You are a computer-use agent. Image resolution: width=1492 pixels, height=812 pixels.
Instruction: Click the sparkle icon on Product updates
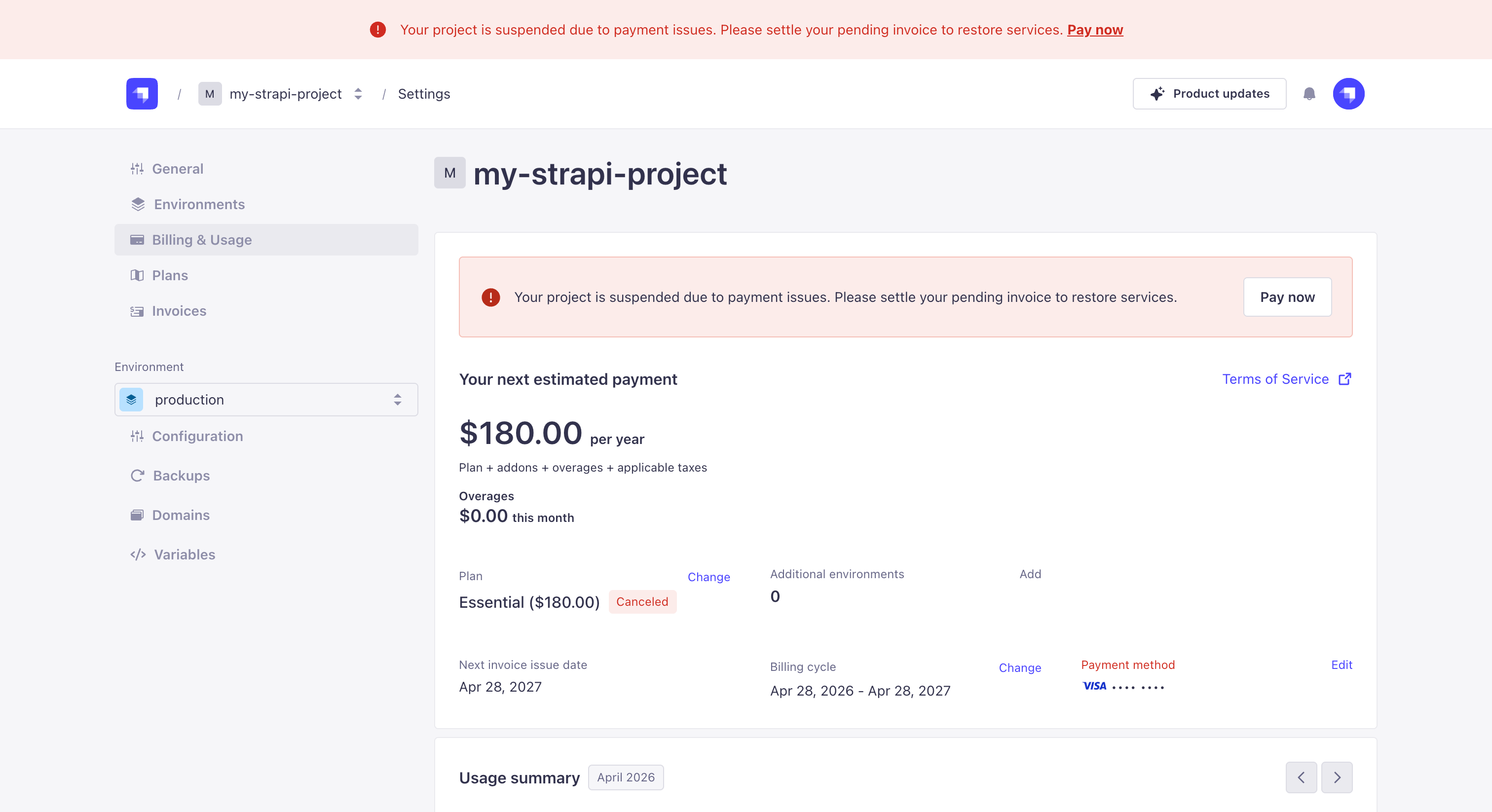click(x=1157, y=94)
